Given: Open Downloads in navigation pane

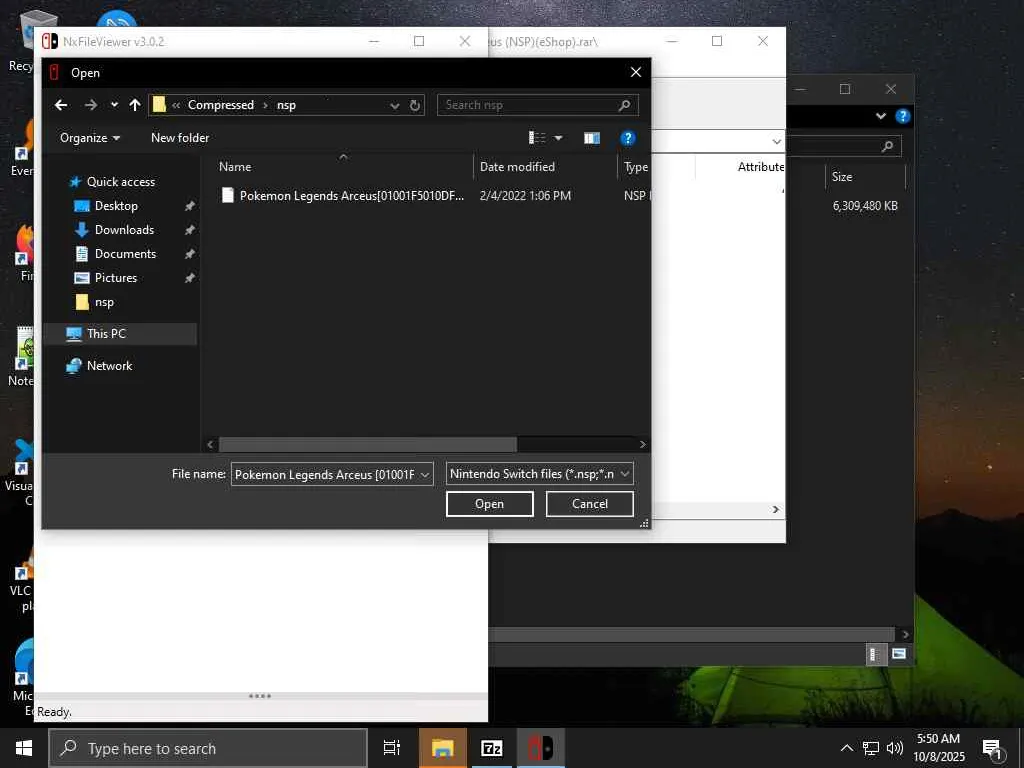Looking at the screenshot, I should pyautogui.click(x=124, y=230).
